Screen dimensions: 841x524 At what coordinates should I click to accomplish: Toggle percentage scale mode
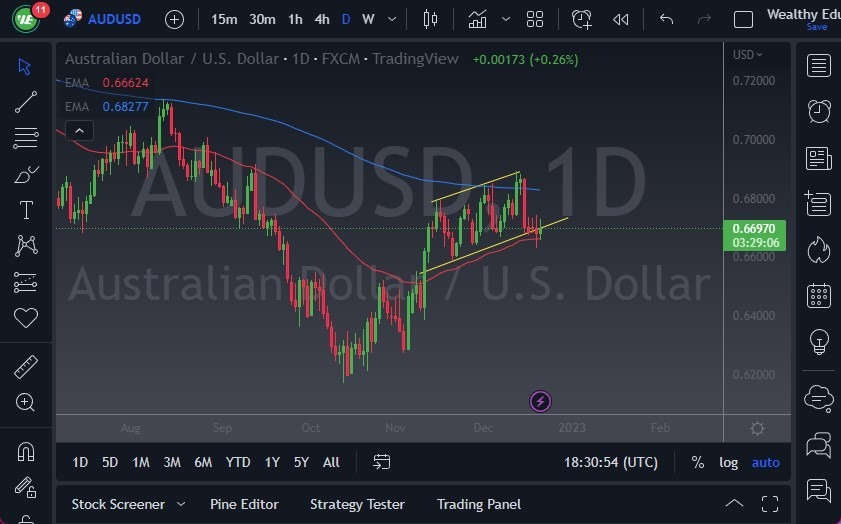point(698,462)
